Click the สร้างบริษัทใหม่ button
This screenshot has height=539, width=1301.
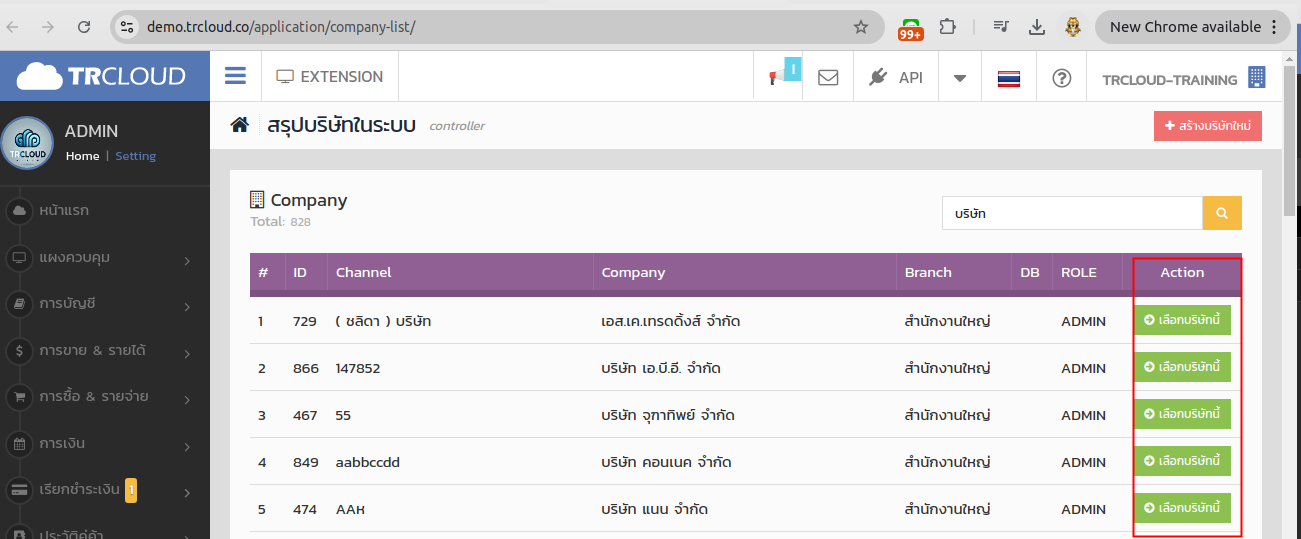coord(1207,126)
